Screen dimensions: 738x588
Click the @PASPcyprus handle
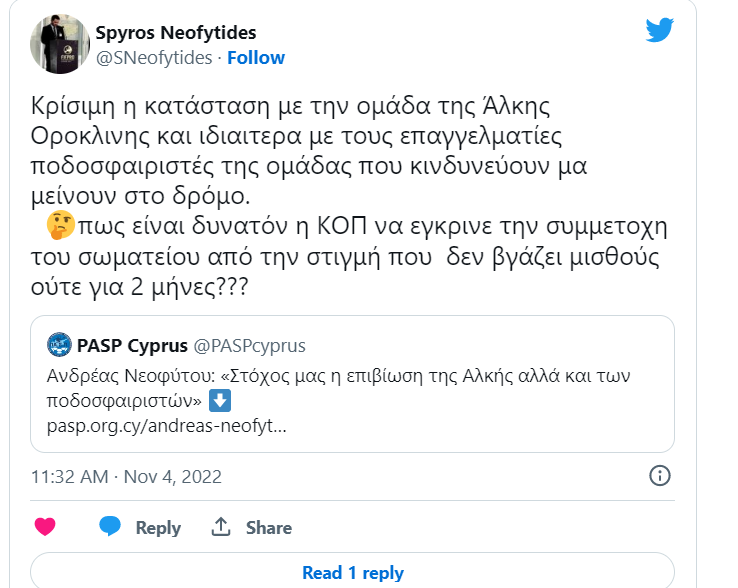(x=249, y=346)
